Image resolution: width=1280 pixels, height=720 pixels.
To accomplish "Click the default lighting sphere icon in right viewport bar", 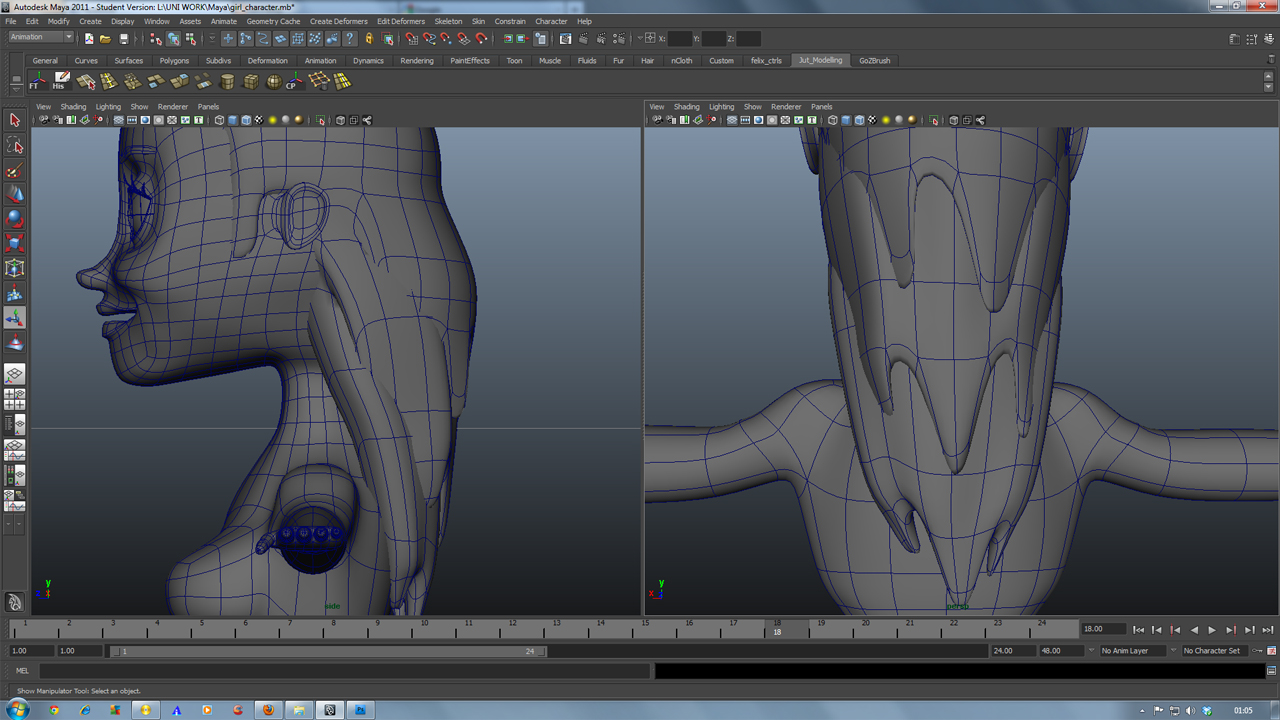I will tap(885, 120).
